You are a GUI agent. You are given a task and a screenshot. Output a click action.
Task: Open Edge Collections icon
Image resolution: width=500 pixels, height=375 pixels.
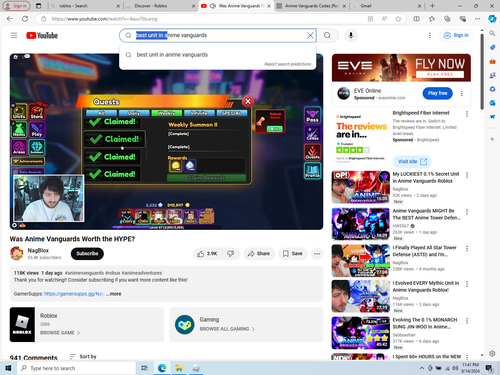447,19
